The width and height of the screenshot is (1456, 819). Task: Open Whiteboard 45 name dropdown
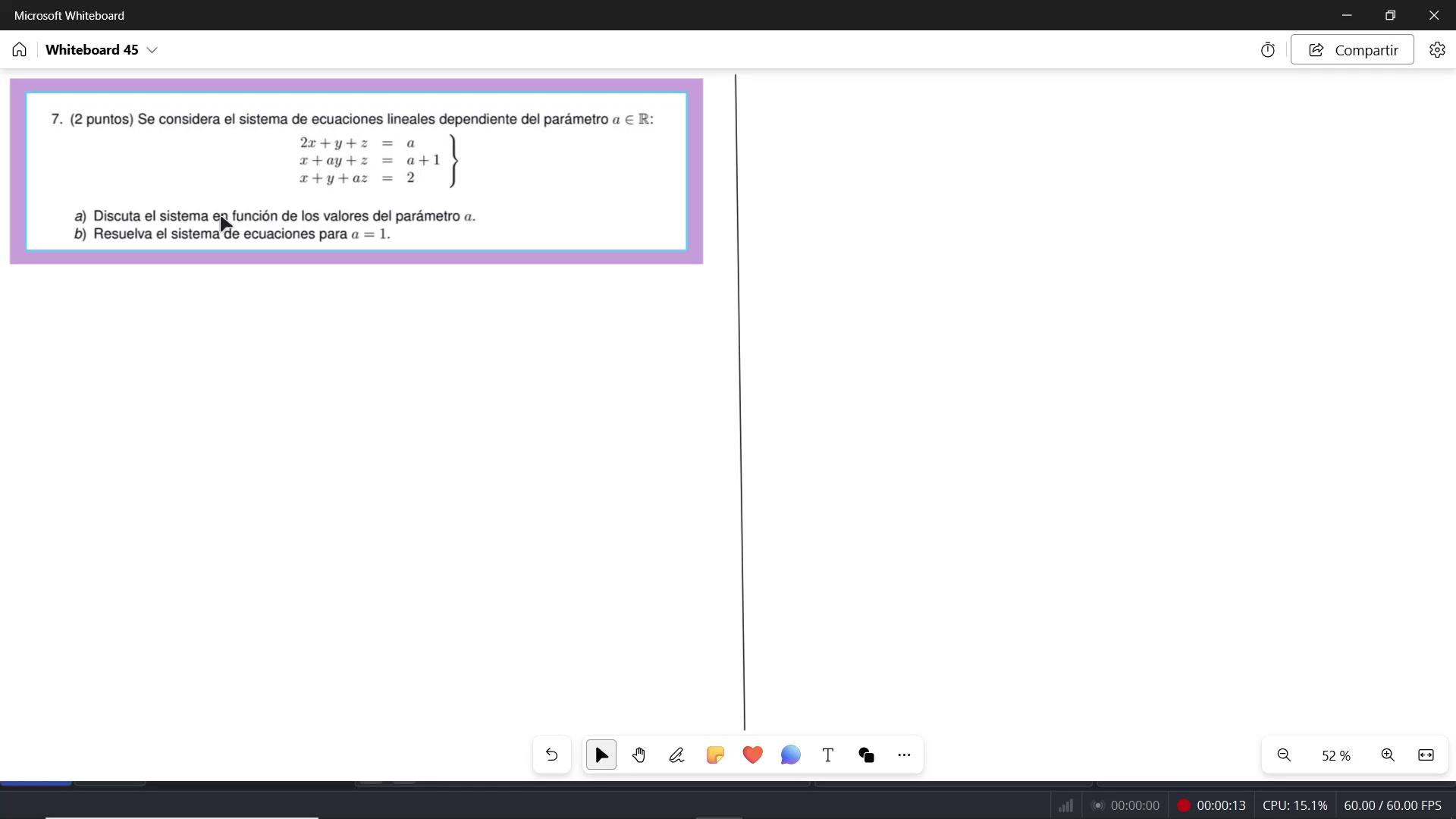coord(152,50)
